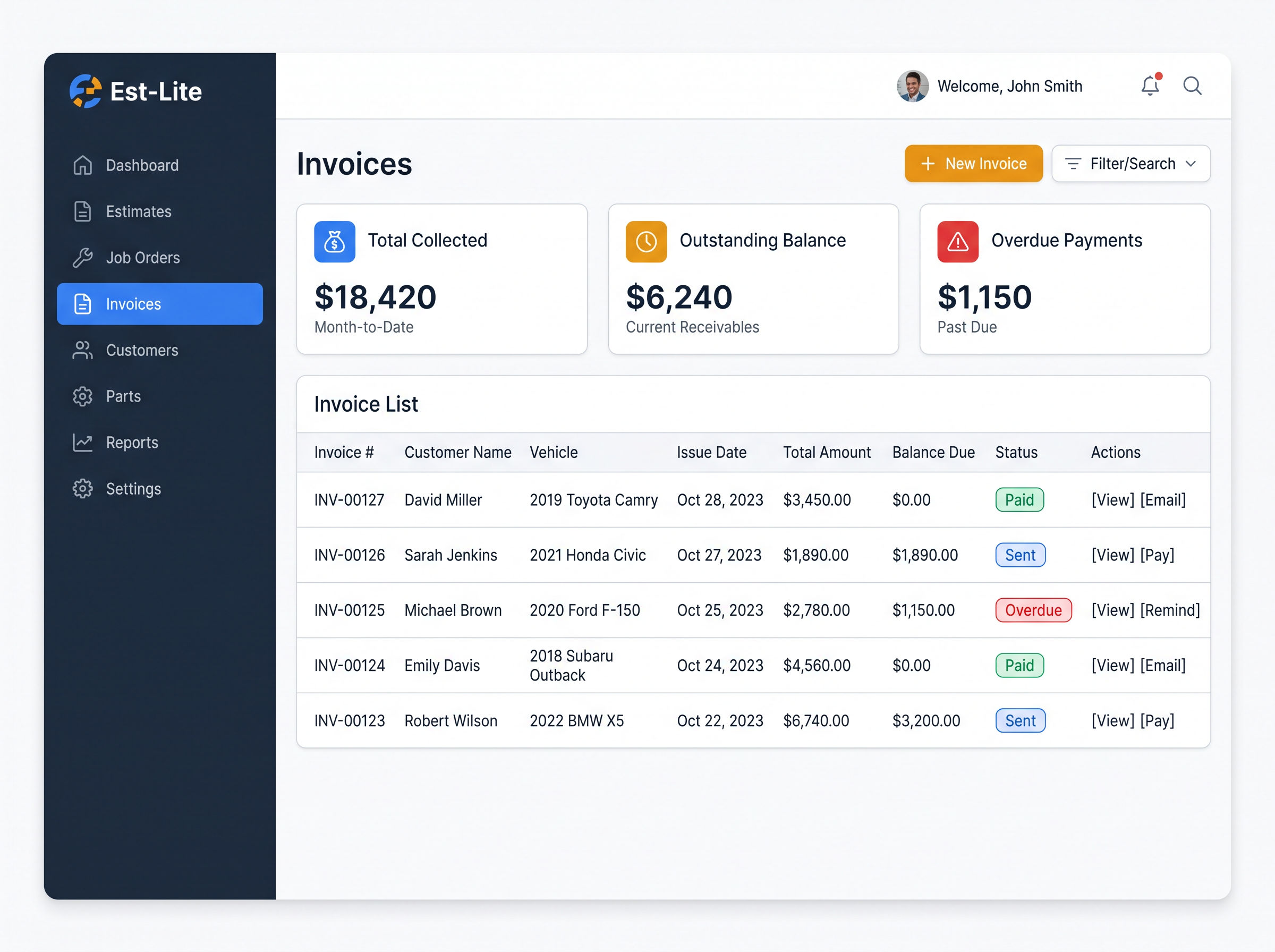This screenshot has height=952, width=1275.
Task: Click the Paid badge for INV-00127
Action: 1020,499
